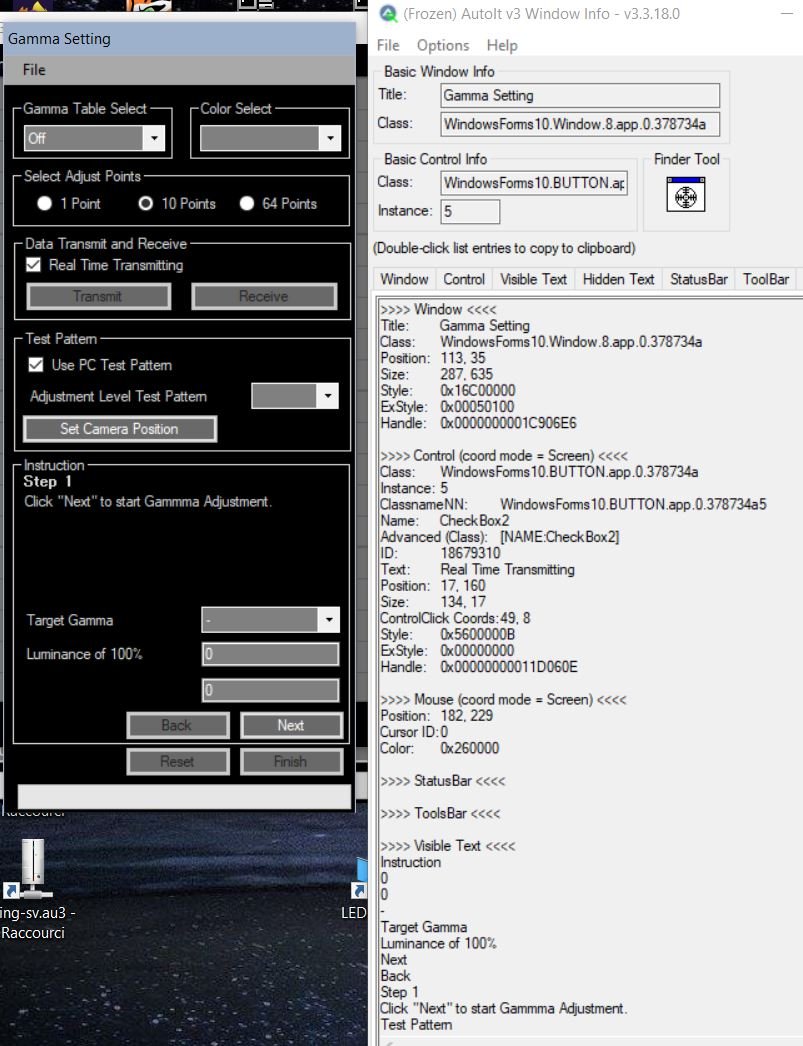Click the Luminance of 100% input field

(x=270, y=655)
